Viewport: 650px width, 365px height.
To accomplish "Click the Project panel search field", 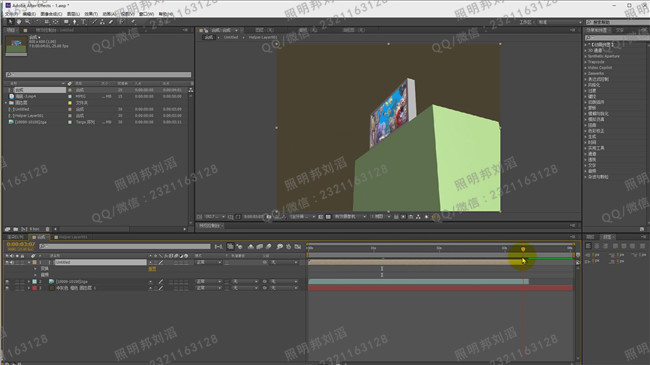I will coord(98,75).
